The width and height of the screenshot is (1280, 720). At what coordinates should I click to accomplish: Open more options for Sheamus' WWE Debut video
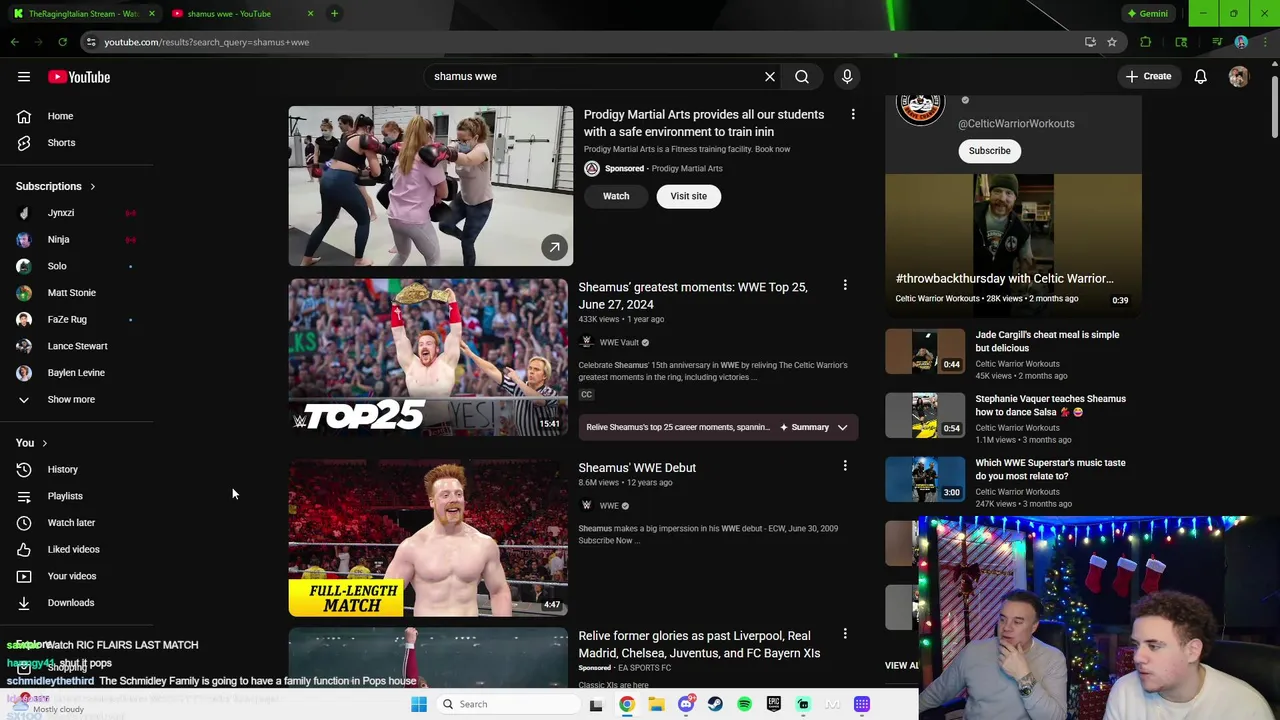click(x=845, y=466)
